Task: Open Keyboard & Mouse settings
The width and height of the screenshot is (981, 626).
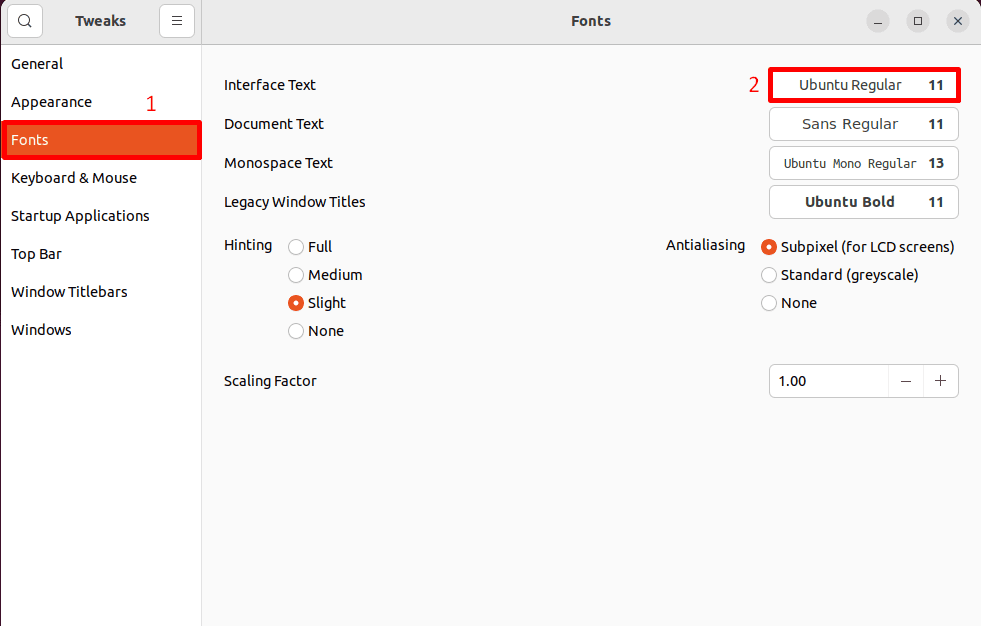Action: 74,177
